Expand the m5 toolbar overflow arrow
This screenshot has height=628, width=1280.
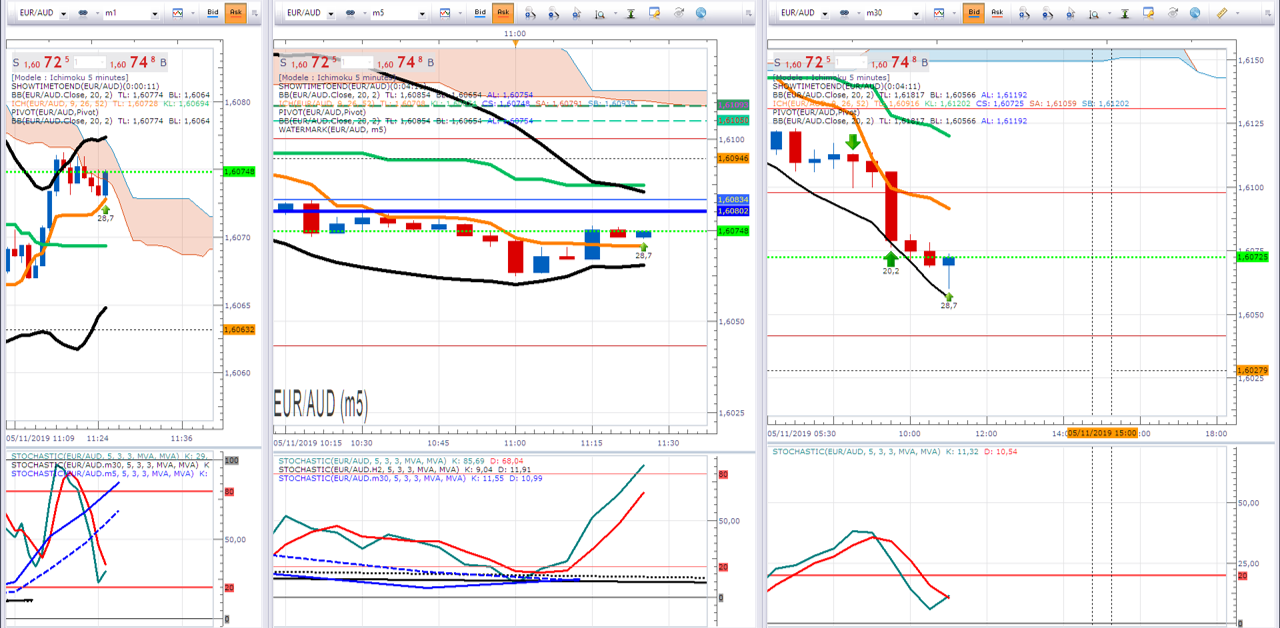pyautogui.click(x=748, y=14)
